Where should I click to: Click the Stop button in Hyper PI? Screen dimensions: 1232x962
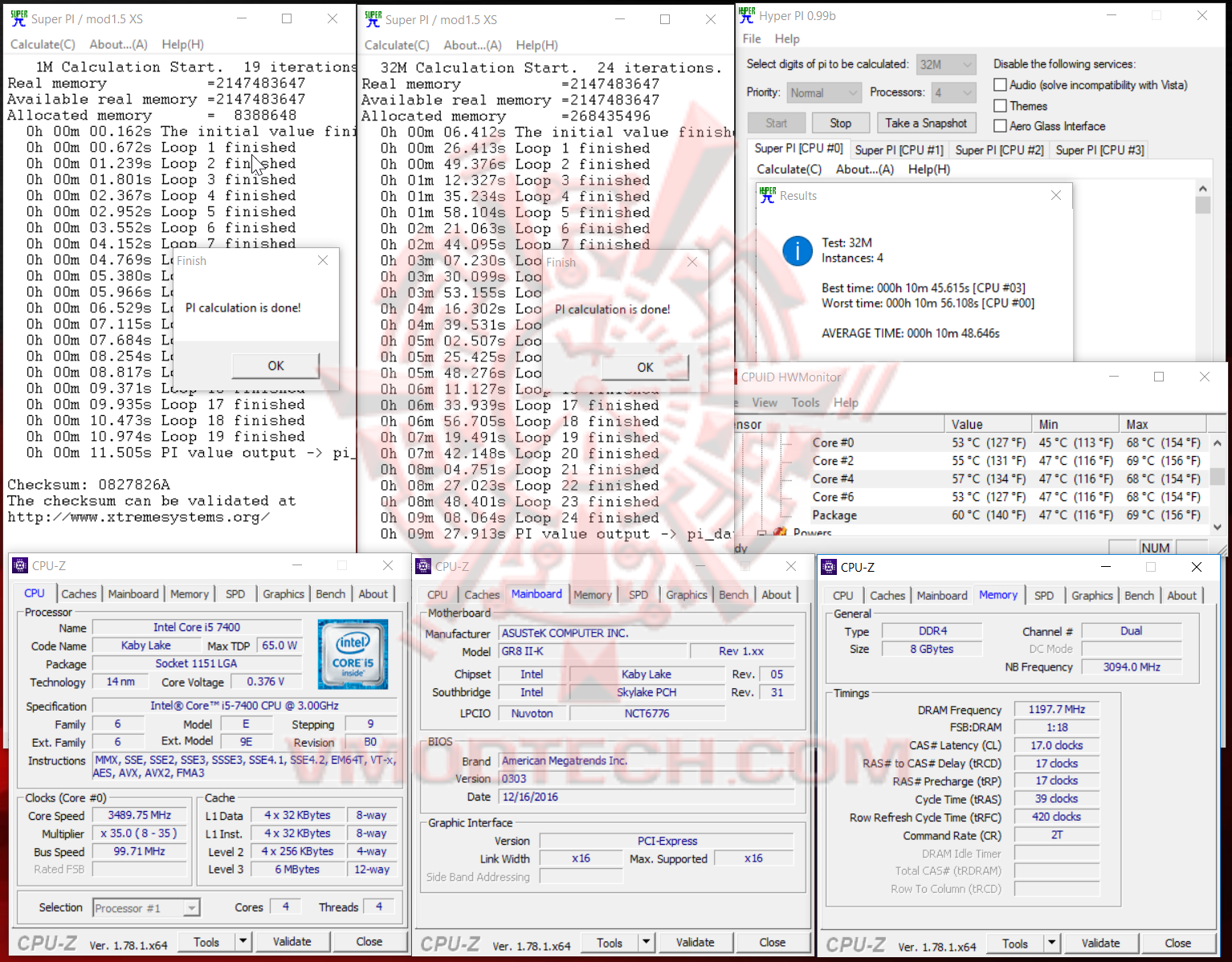click(x=840, y=123)
